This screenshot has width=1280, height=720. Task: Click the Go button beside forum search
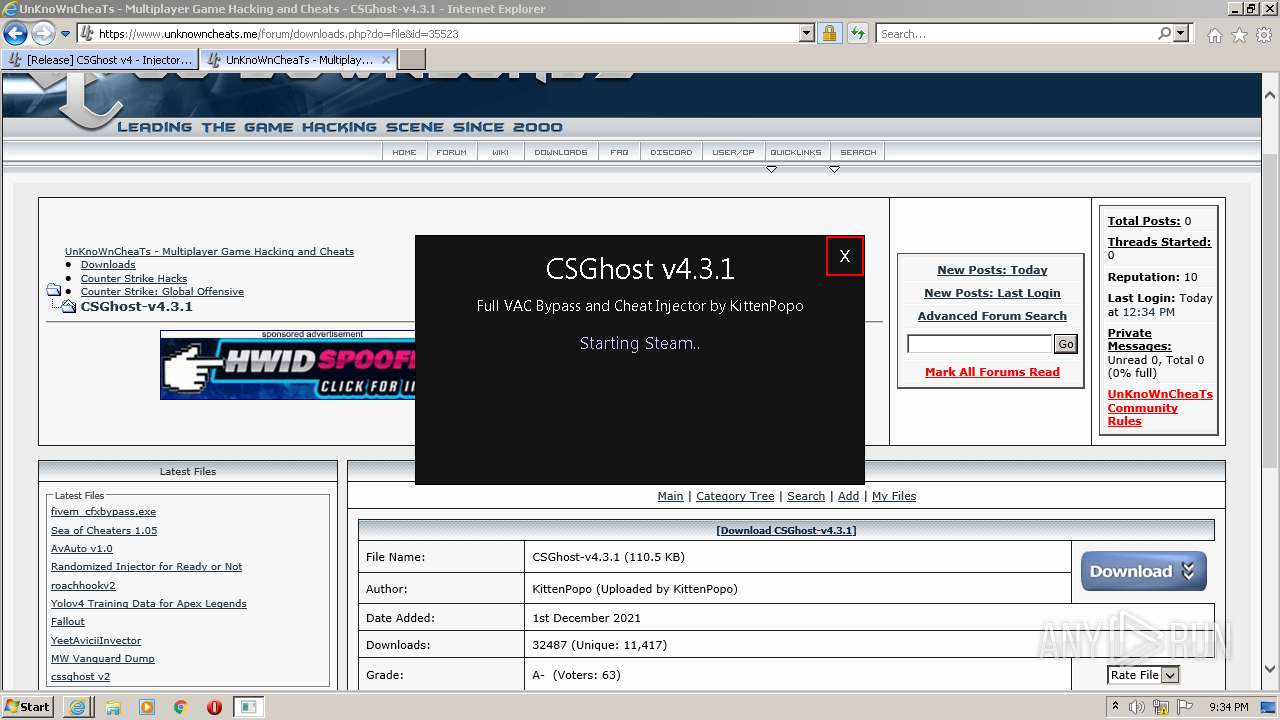tap(1066, 344)
